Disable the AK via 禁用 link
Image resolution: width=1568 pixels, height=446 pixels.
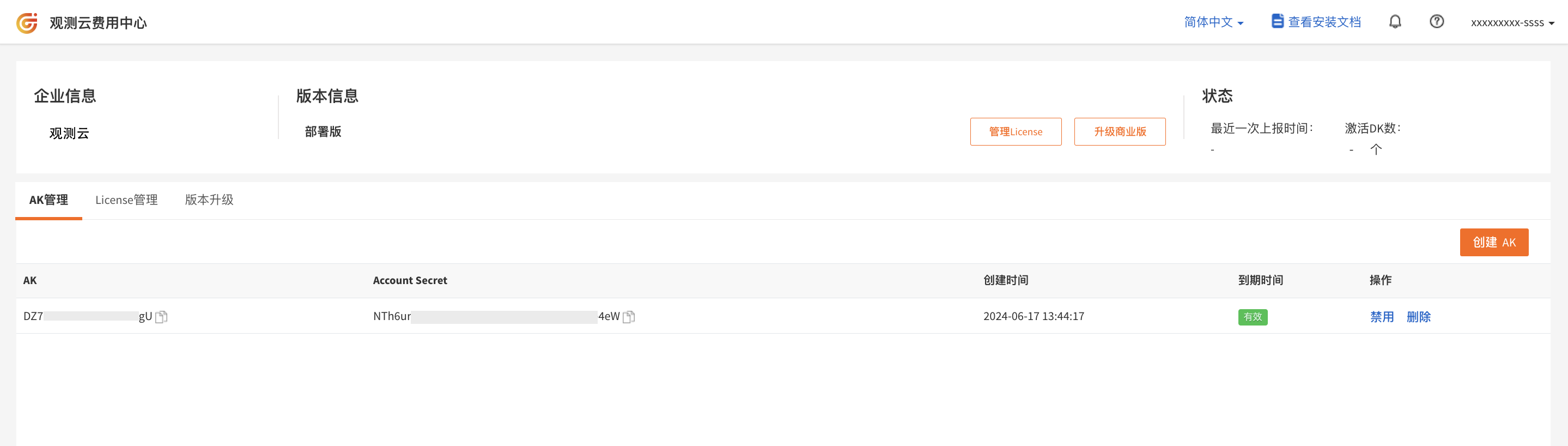point(1382,317)
